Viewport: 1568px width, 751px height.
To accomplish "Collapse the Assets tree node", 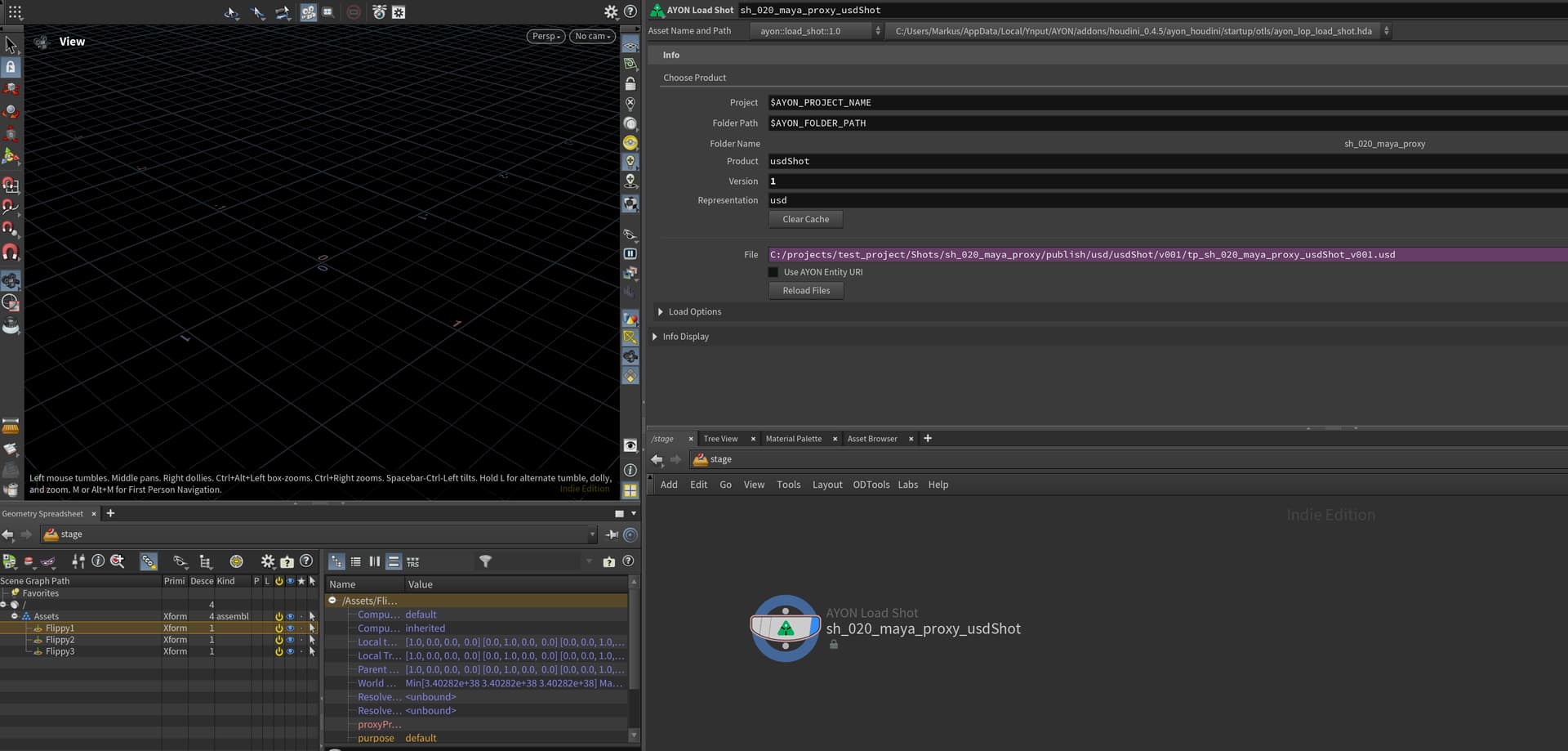I will [15, 616].
